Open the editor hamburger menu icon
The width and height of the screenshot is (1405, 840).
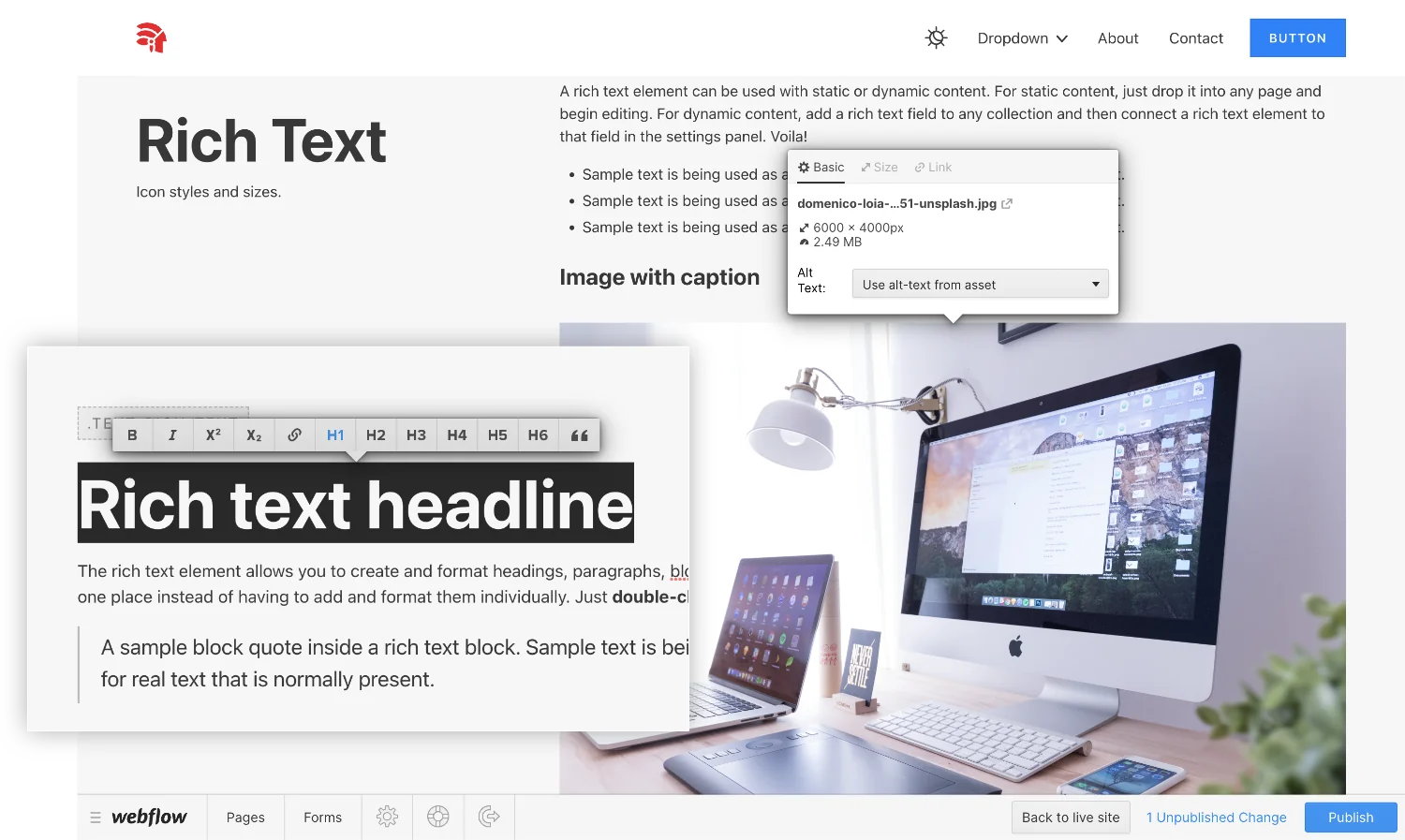tap(96, 818)
